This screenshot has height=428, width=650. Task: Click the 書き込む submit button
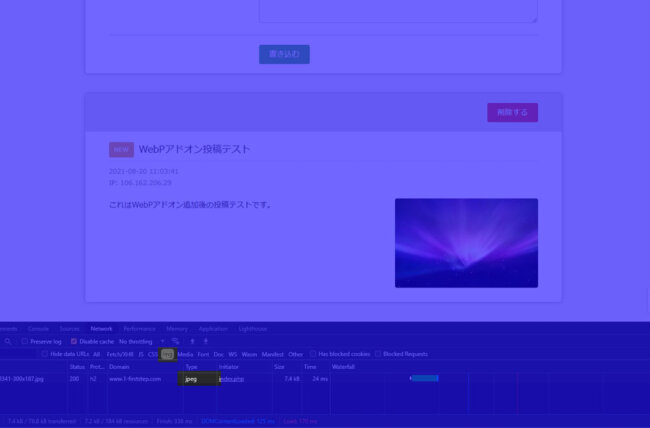284,53
